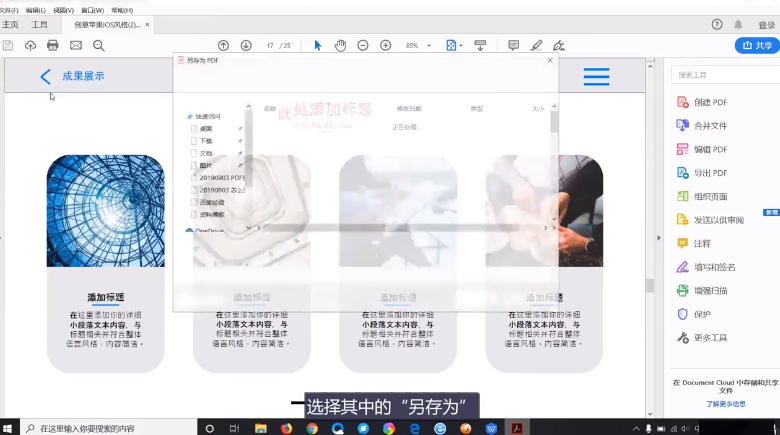Click the sign document pen icon
Viewport: 780px width, 435px height.
pos(559,45)
